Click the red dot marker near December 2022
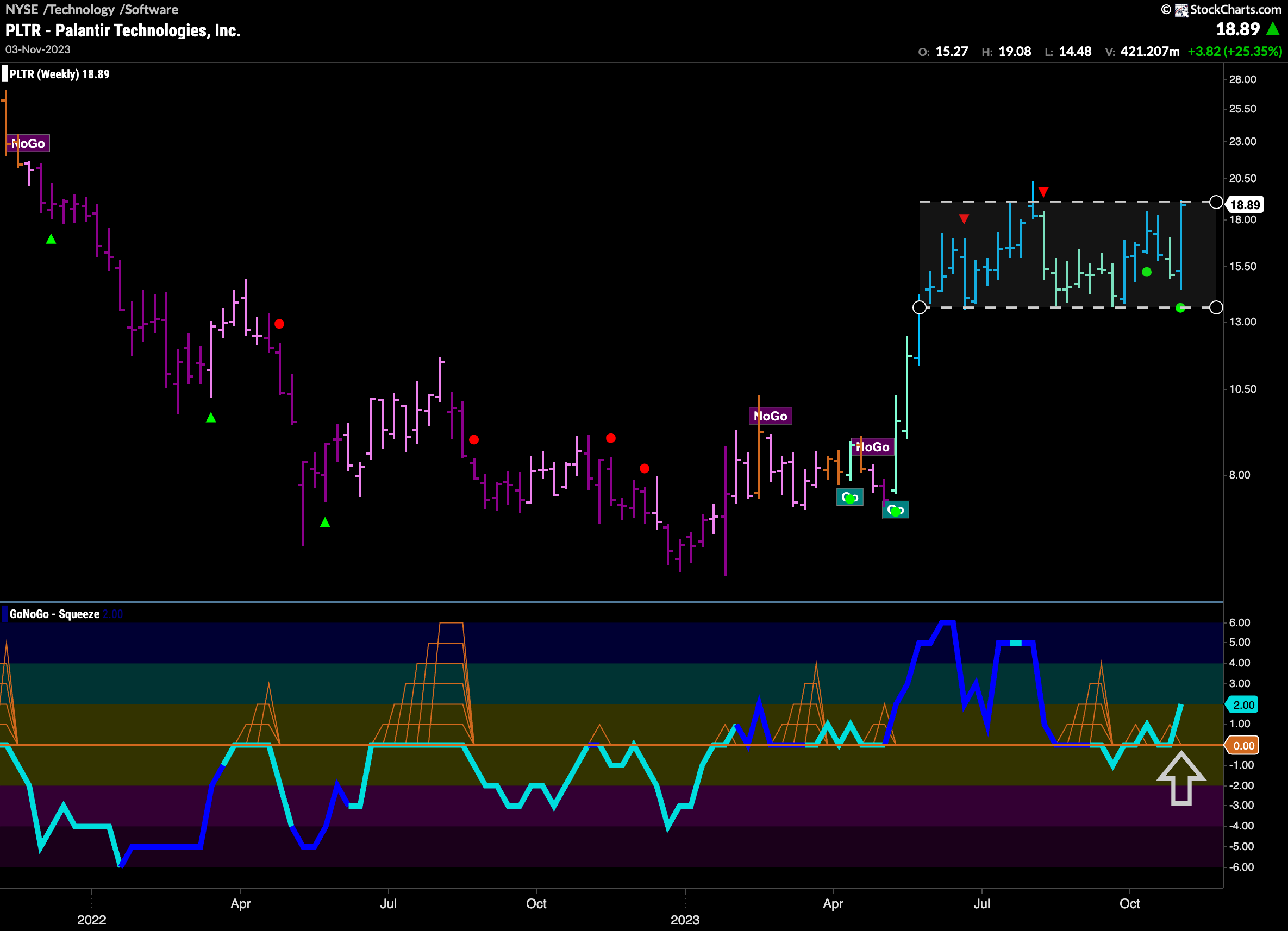Image resolution: width=1288 pixels, height=931 pixels. click(x=644, y=468)
